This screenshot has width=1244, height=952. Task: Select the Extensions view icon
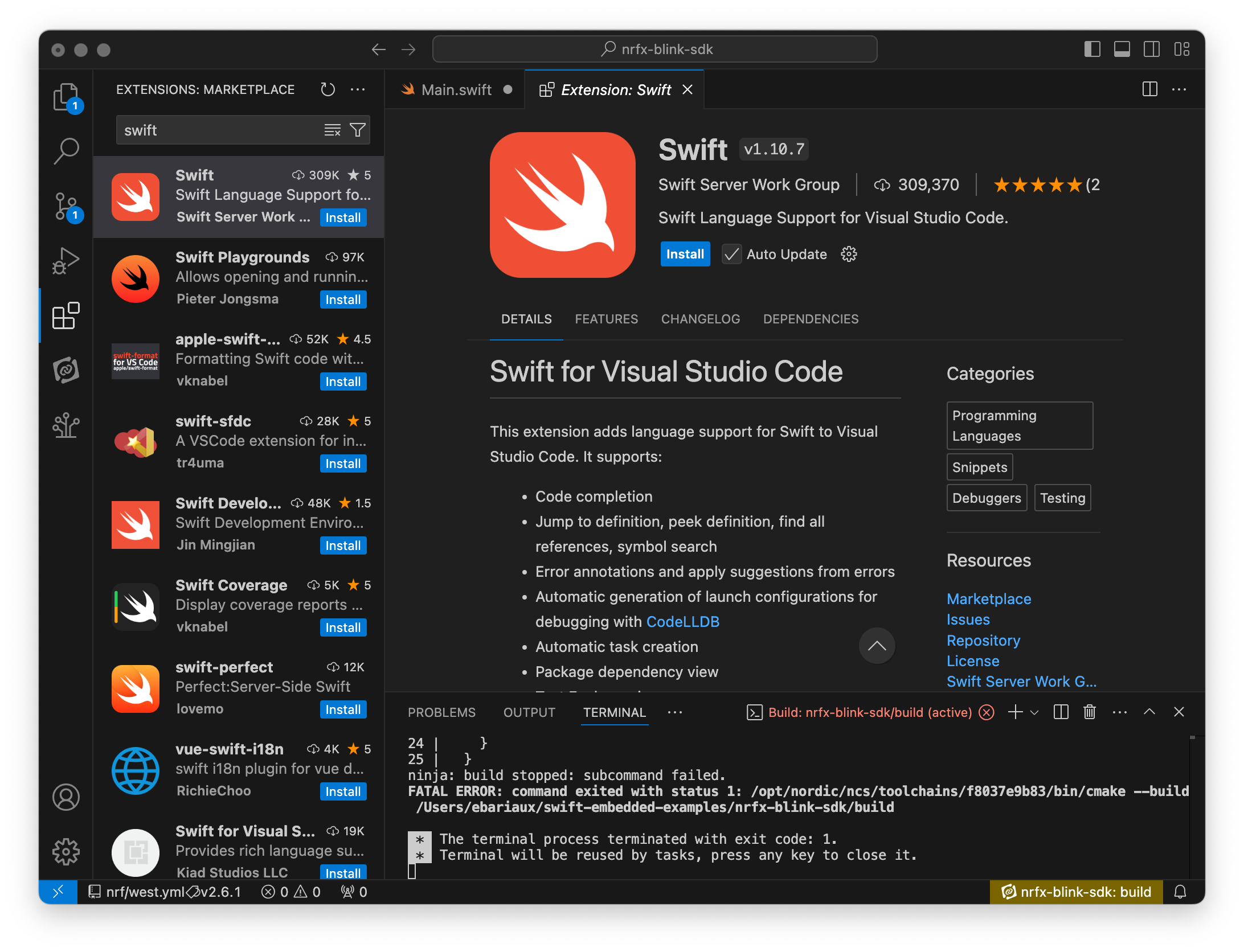pos(66,315)
